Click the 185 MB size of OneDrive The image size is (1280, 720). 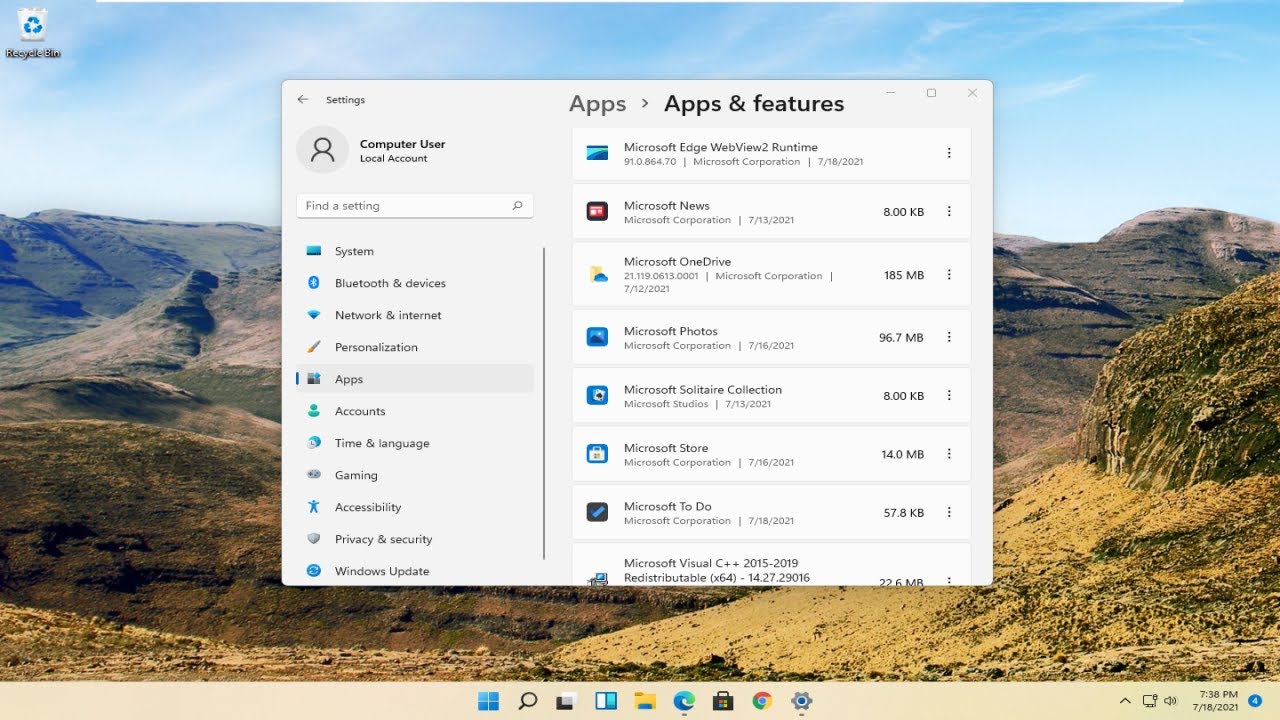tap(904, 275)
